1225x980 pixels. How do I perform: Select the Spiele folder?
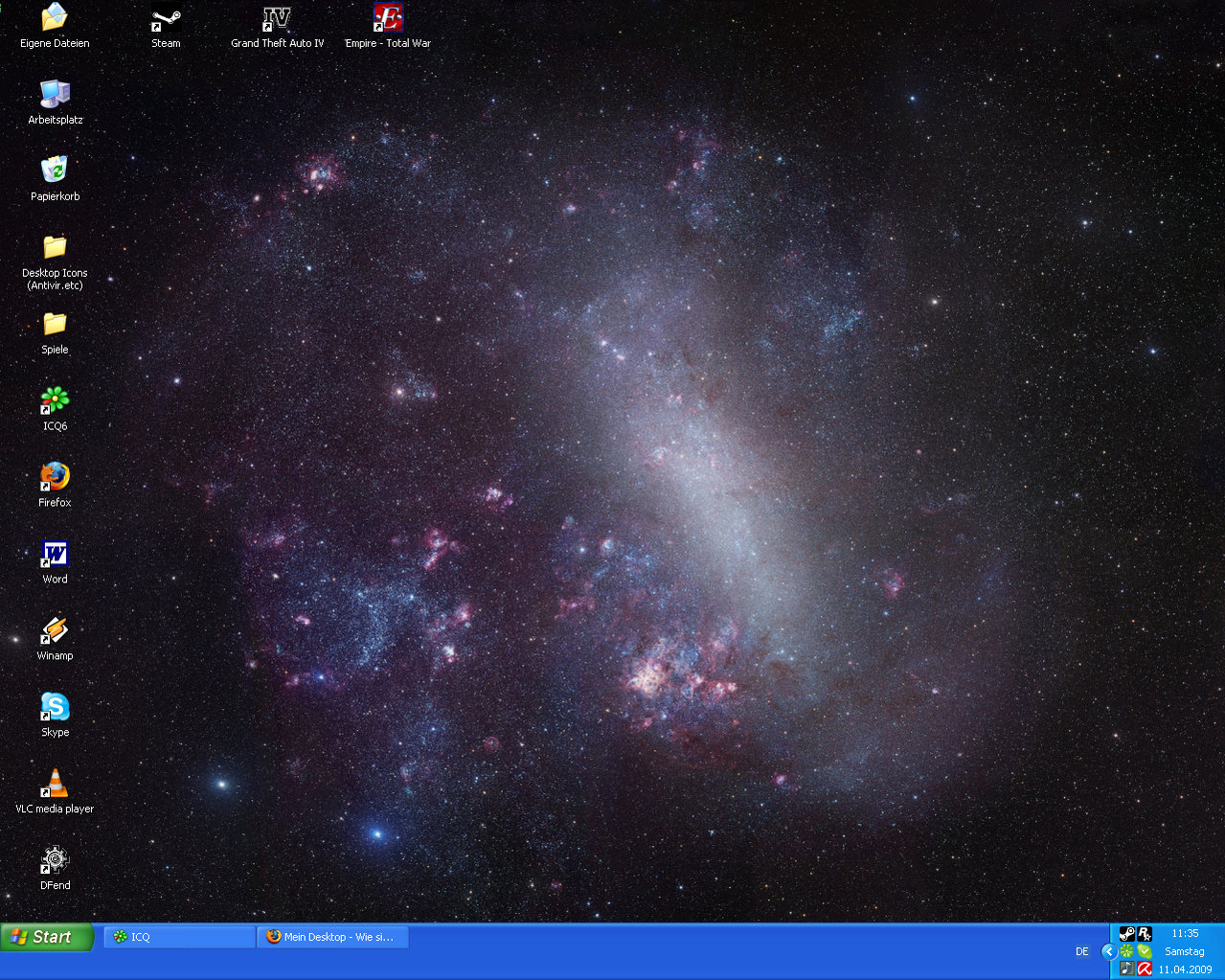(x=55, y=324)
